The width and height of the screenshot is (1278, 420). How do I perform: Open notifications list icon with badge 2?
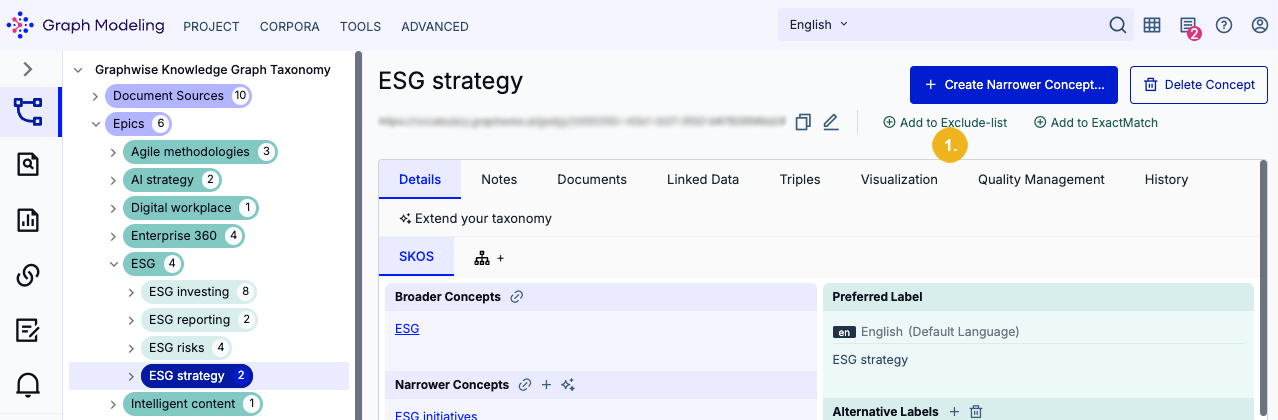[x=1188, y=26]
